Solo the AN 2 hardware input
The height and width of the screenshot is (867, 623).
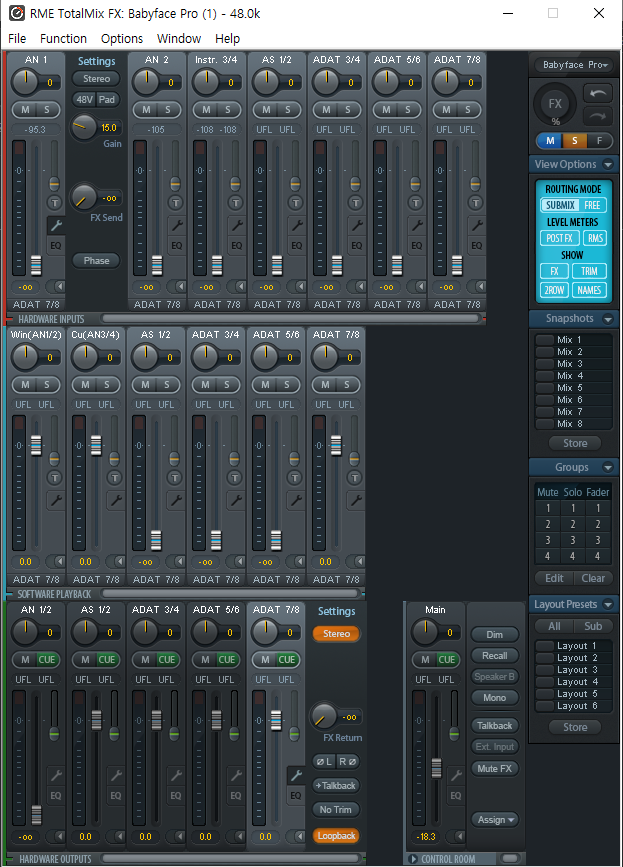click(x=167, y=109)
